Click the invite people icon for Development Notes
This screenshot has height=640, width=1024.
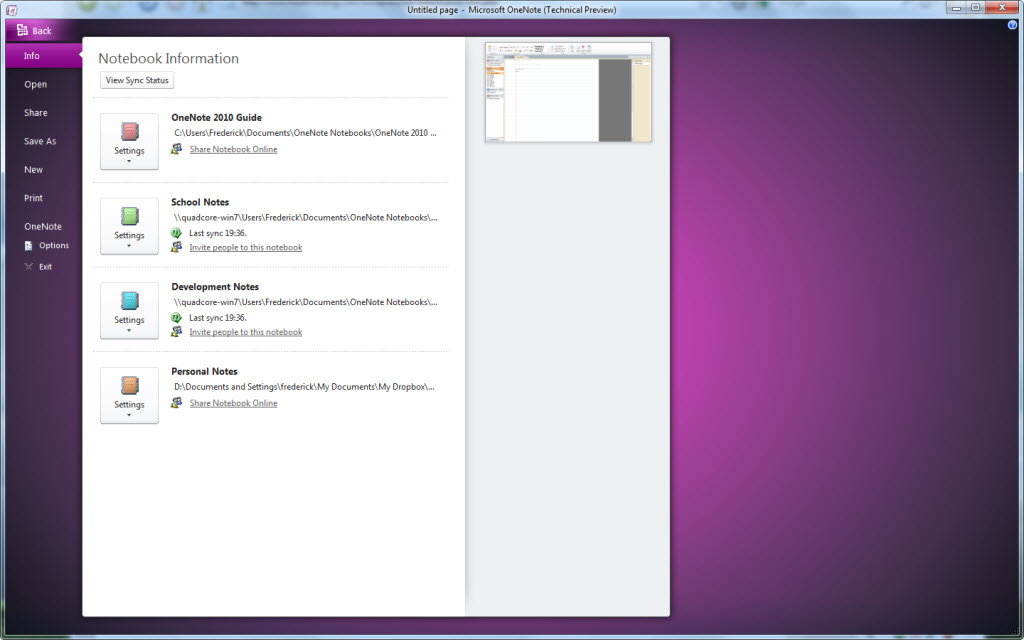tap(176, 332)
